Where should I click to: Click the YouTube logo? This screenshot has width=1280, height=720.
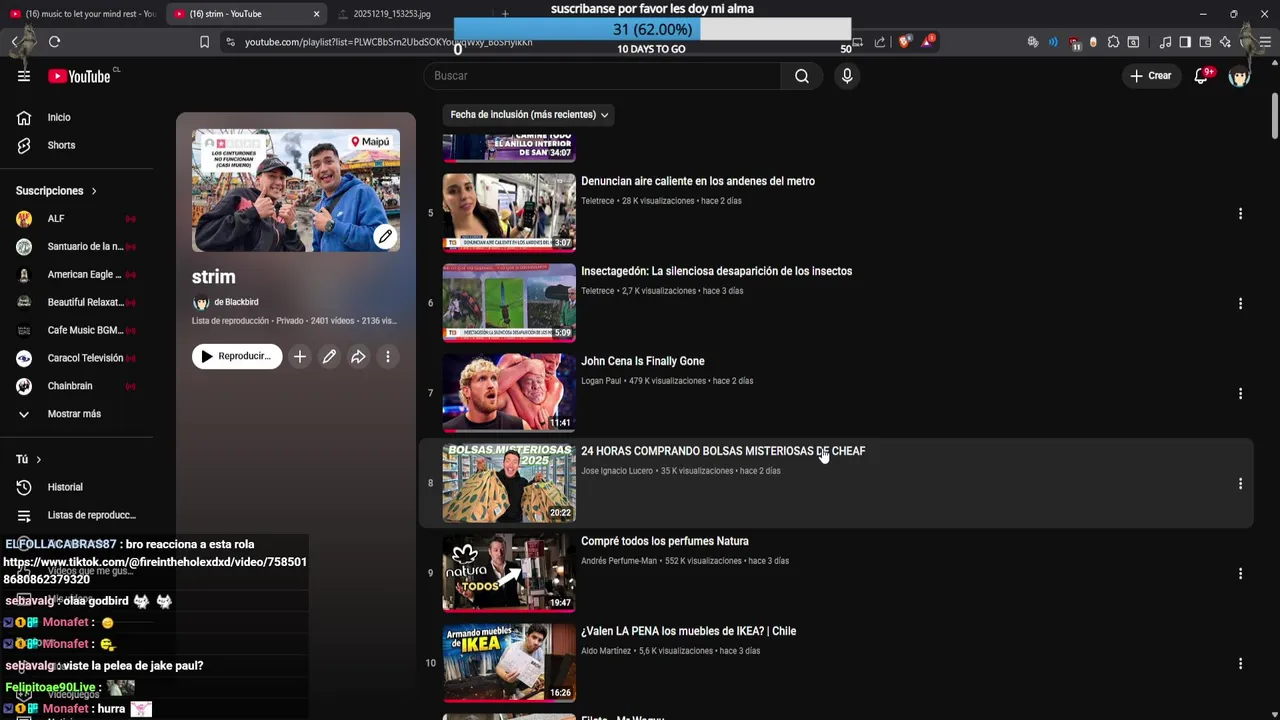point(79,76)
